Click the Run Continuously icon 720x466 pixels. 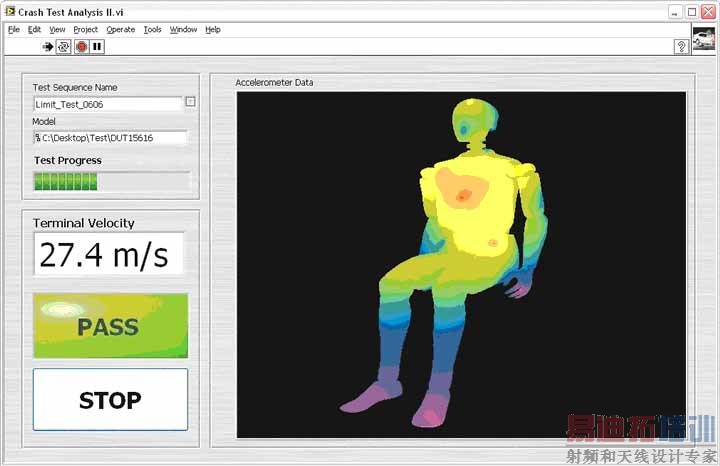click(63, 46)
